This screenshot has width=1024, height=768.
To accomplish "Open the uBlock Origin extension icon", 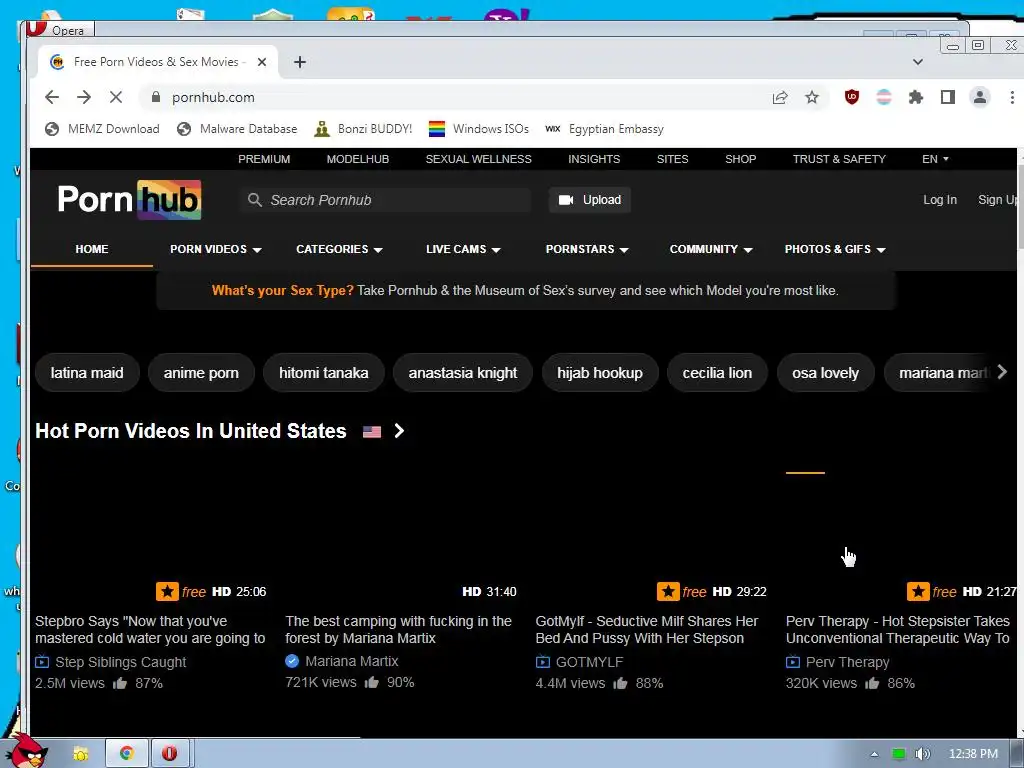I will [x=852, y=97].
